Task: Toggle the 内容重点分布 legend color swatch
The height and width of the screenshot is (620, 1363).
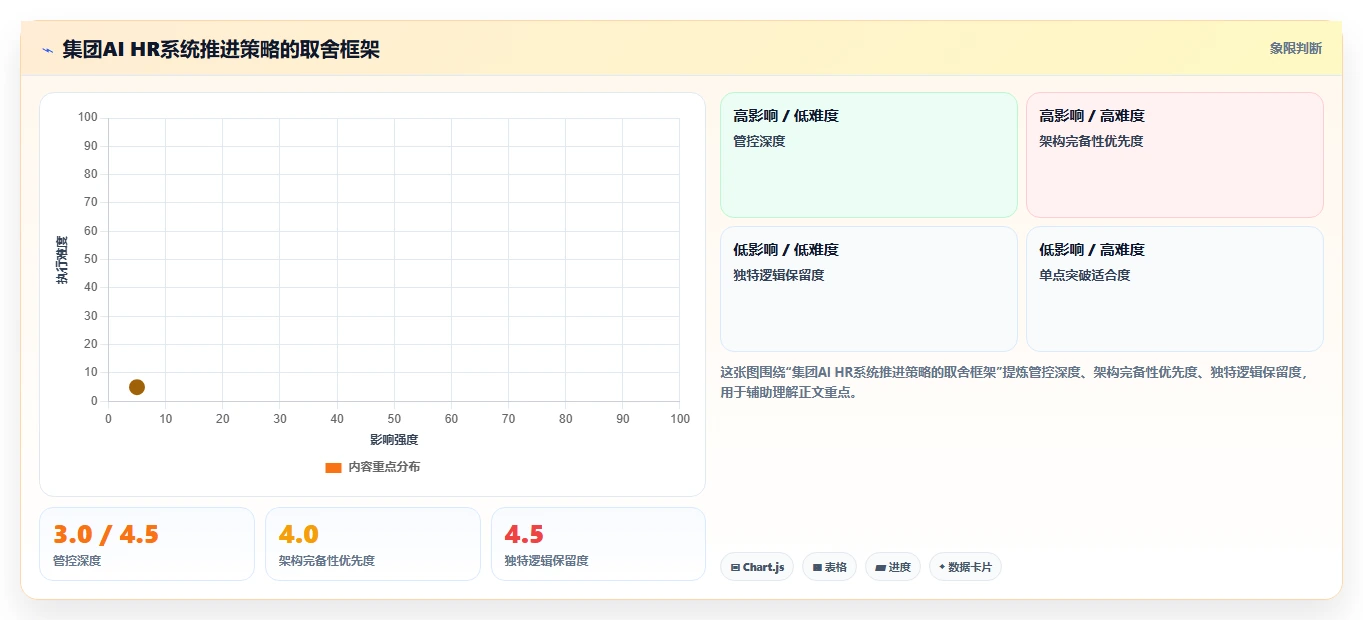Action: (x=334, y=467)
